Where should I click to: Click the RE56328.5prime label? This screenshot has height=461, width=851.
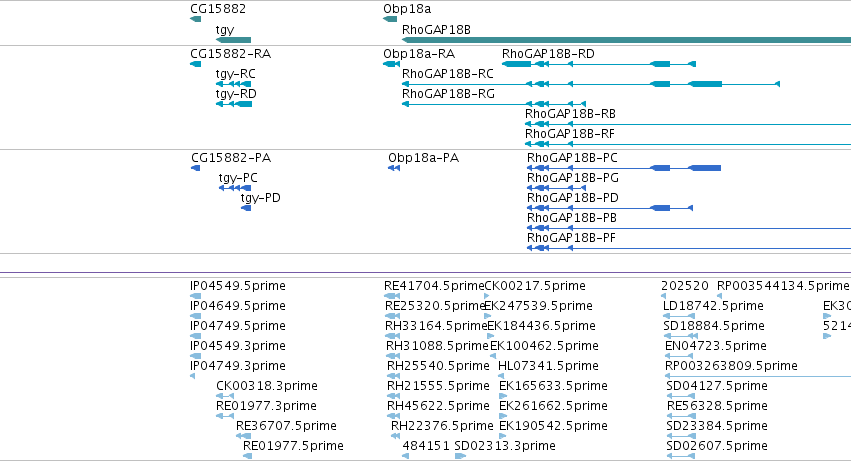click(x=717, y=407)
